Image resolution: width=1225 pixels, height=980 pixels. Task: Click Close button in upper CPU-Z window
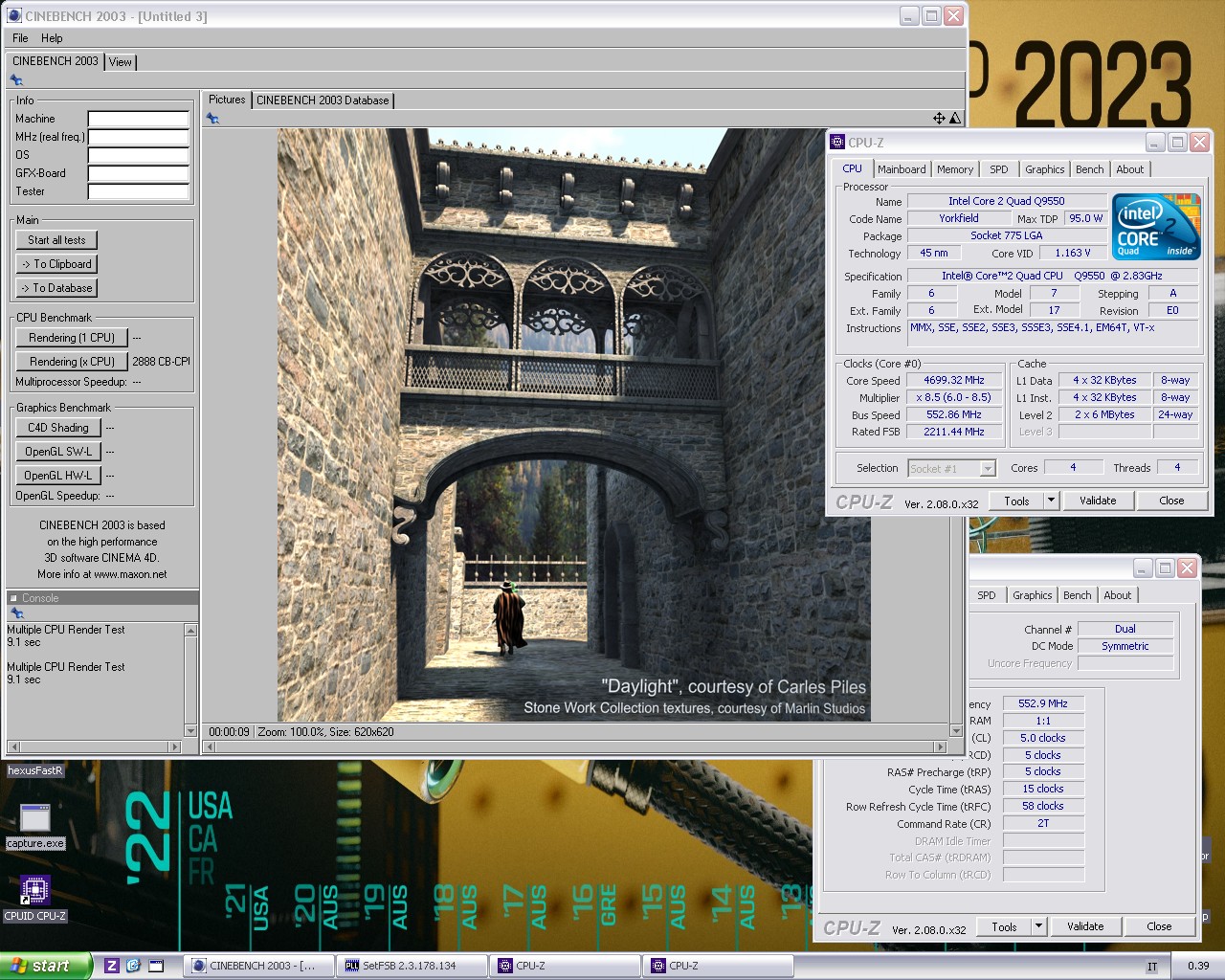click(x=1171, y=501)
